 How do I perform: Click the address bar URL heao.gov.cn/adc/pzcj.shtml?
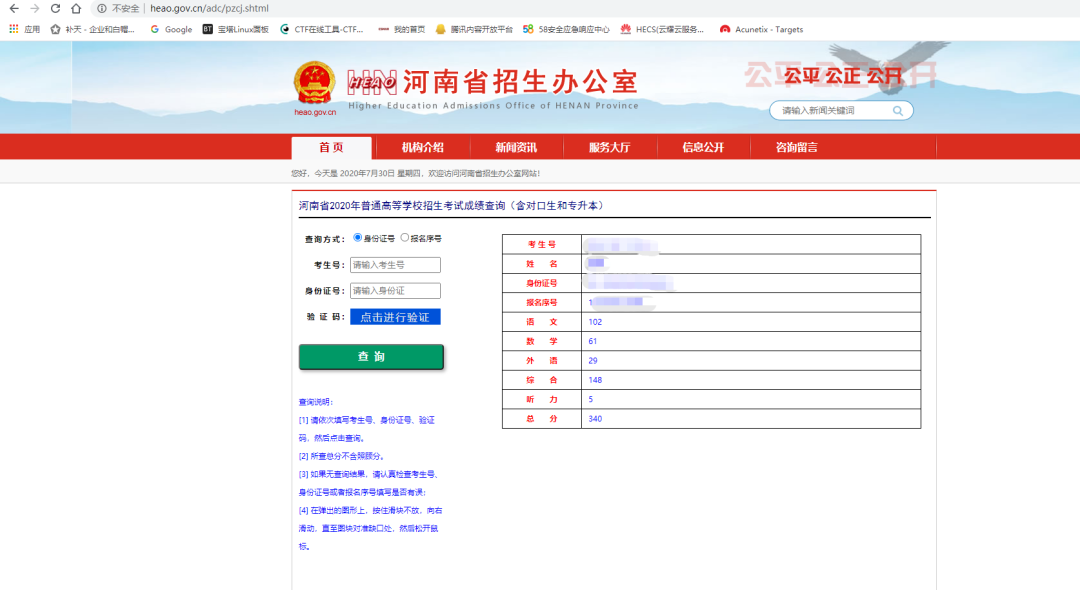tap(209, 8)
